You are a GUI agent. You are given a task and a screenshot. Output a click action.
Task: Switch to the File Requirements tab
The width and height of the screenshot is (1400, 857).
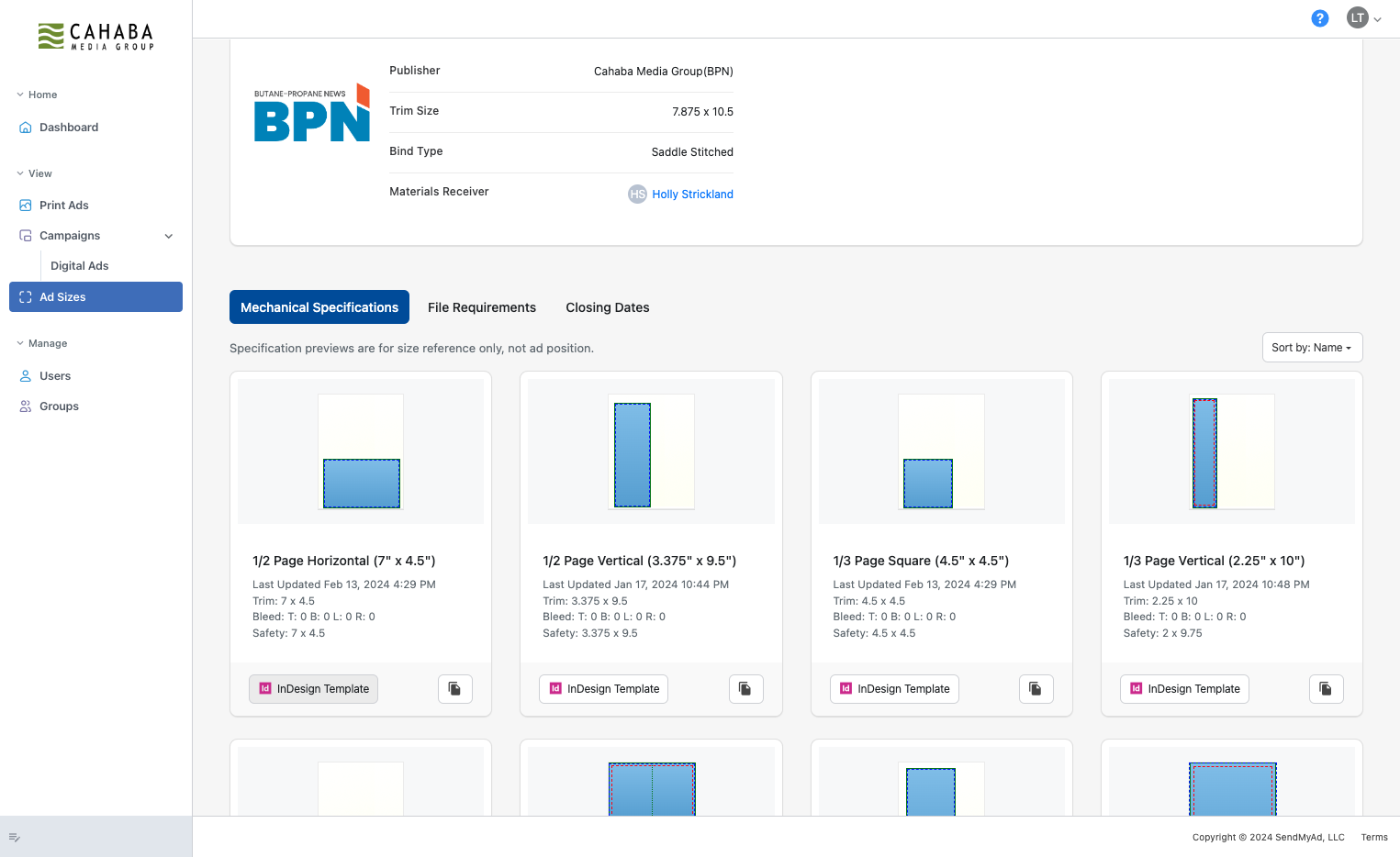(x=482, y=307)
